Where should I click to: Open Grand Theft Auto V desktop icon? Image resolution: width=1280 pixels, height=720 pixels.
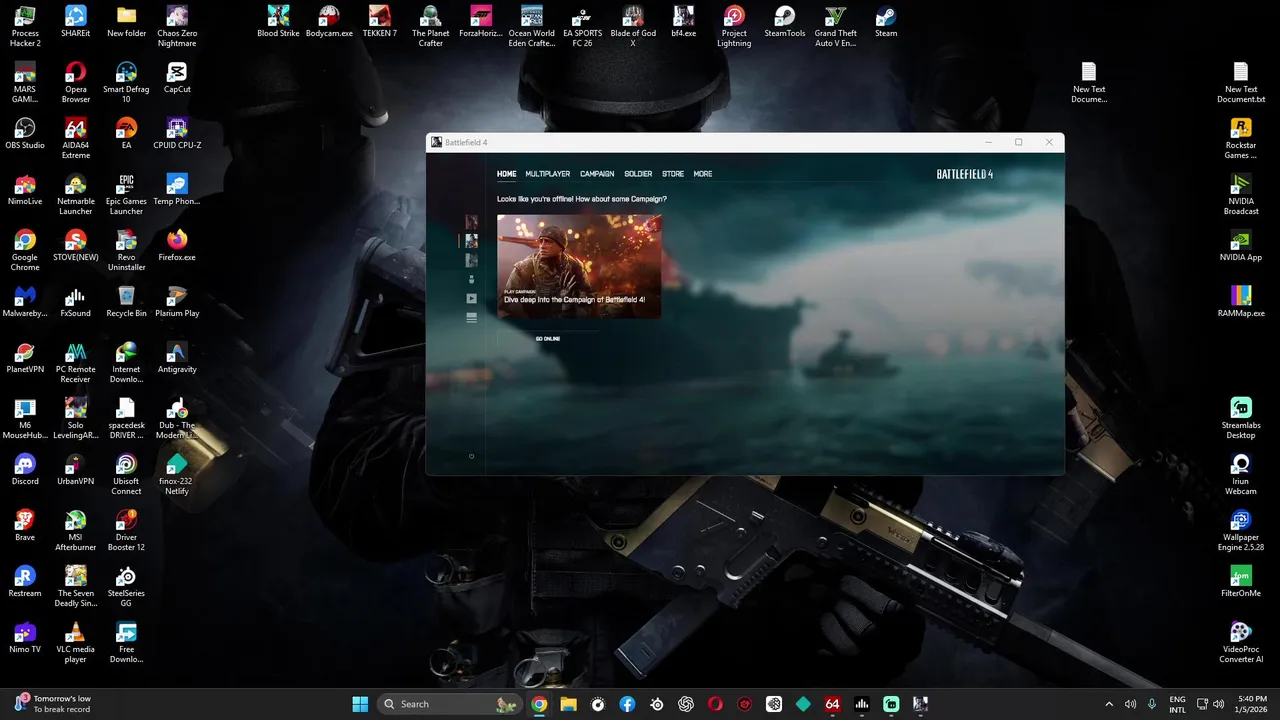point(835,27)
